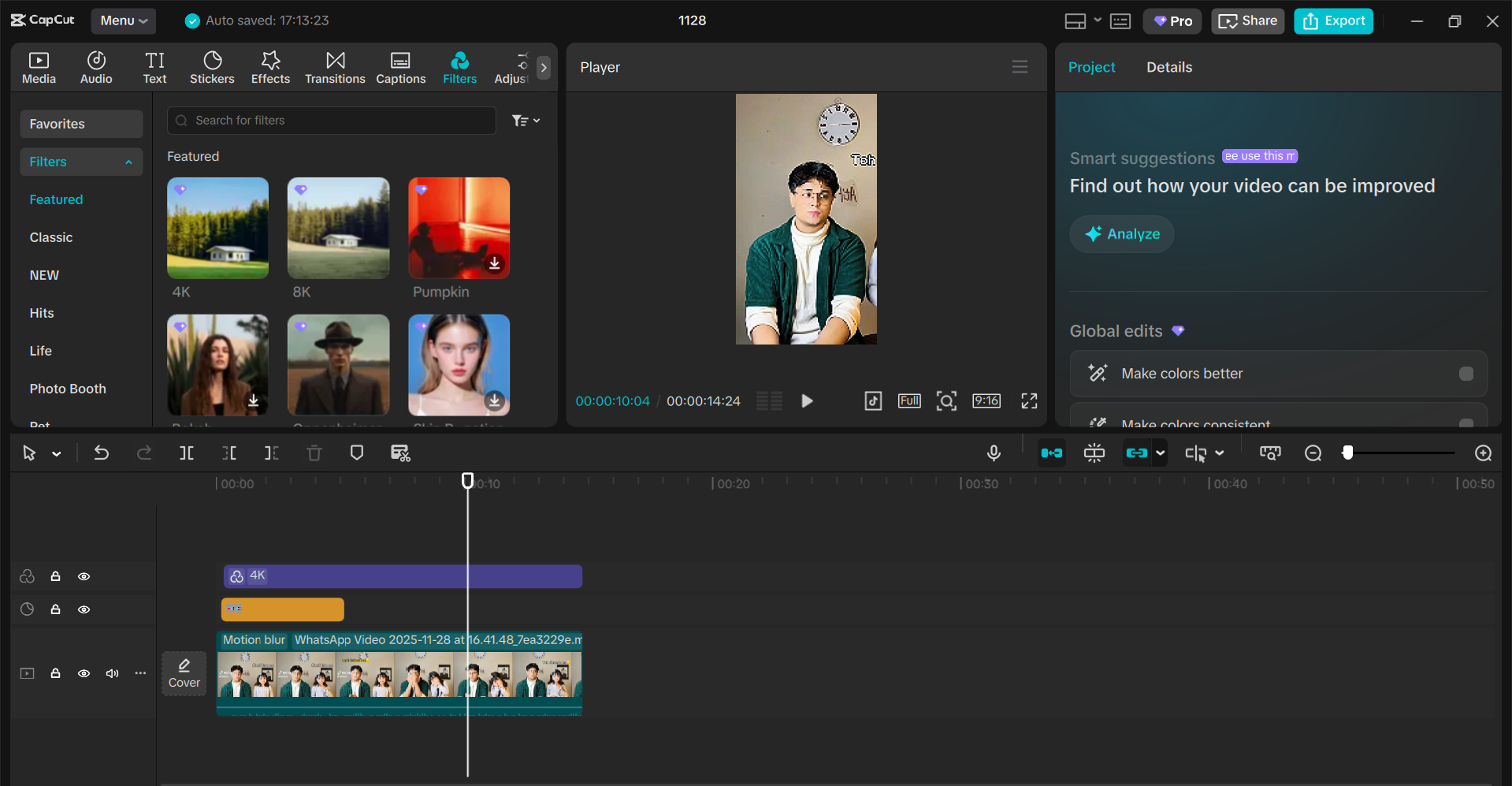Select the Pumpkin filter thumbnail

(458, 228)
